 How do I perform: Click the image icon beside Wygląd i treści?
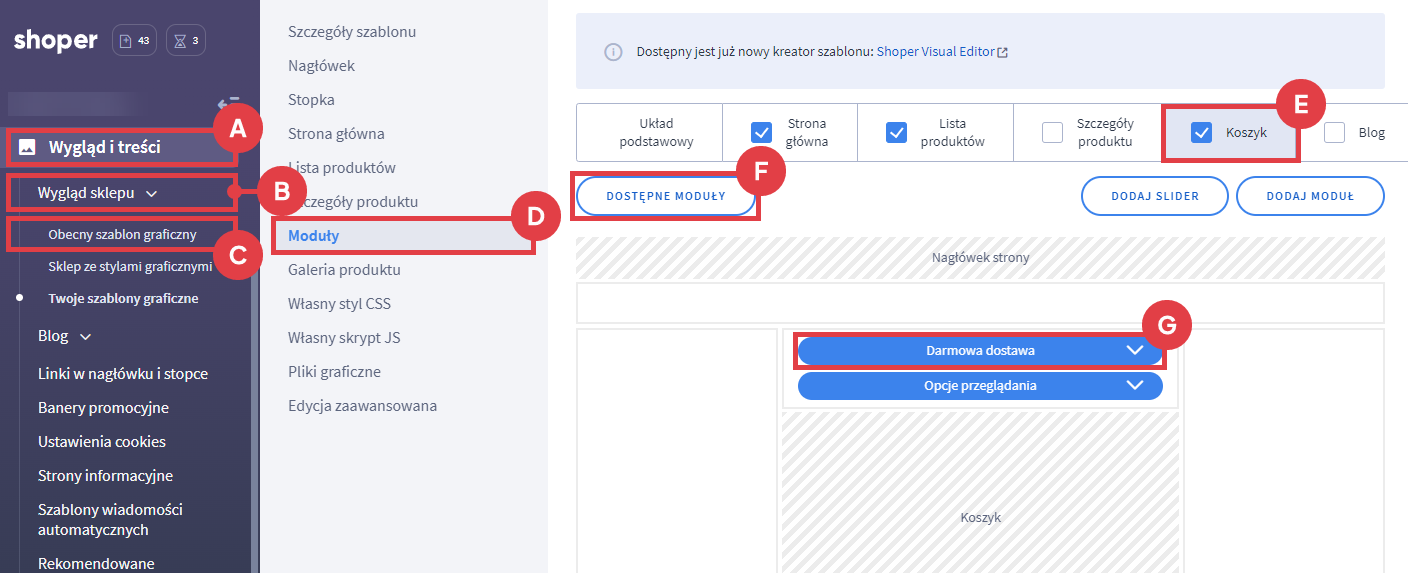coord(28,147)
